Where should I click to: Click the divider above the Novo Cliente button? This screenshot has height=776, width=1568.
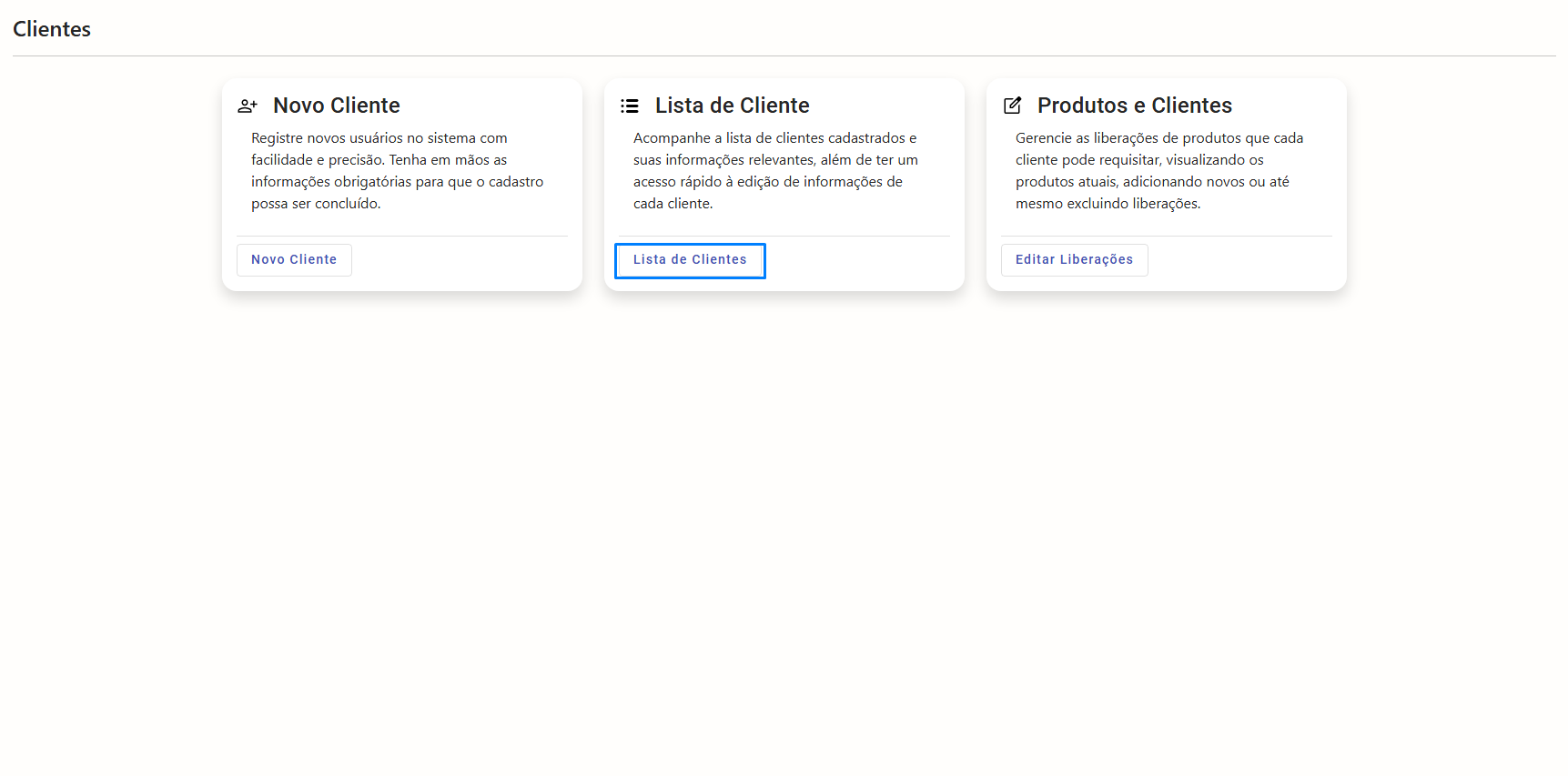tap(402, 237)
